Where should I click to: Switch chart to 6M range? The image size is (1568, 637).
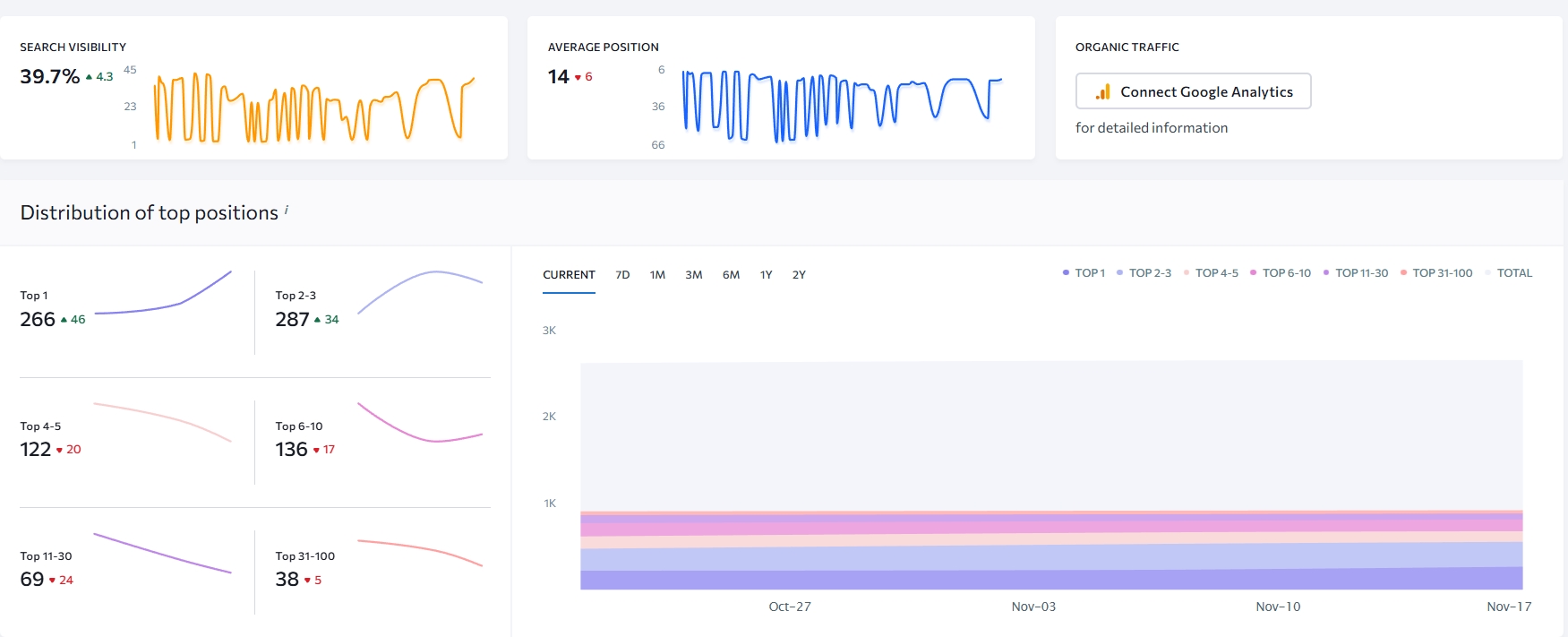(731, 275)
